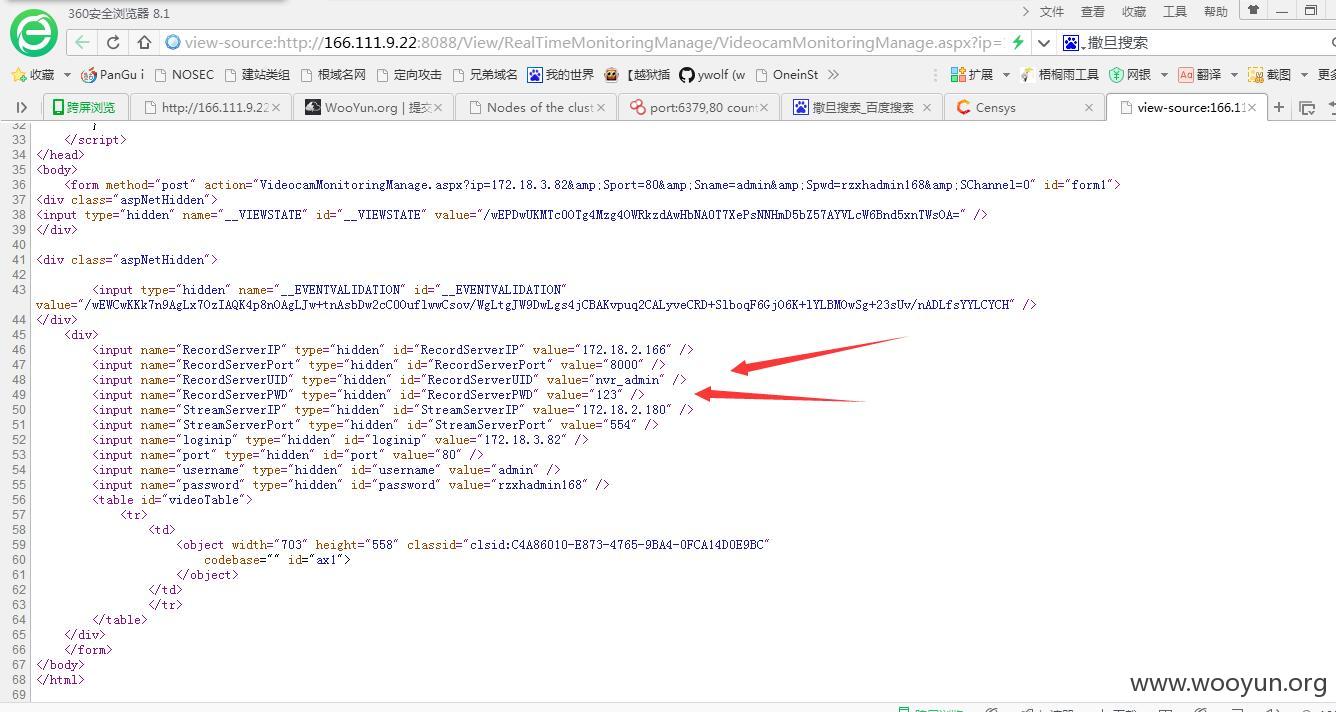Show more bookmarks with double chevron
This screenshot has height=712, width=1336.
833,75
